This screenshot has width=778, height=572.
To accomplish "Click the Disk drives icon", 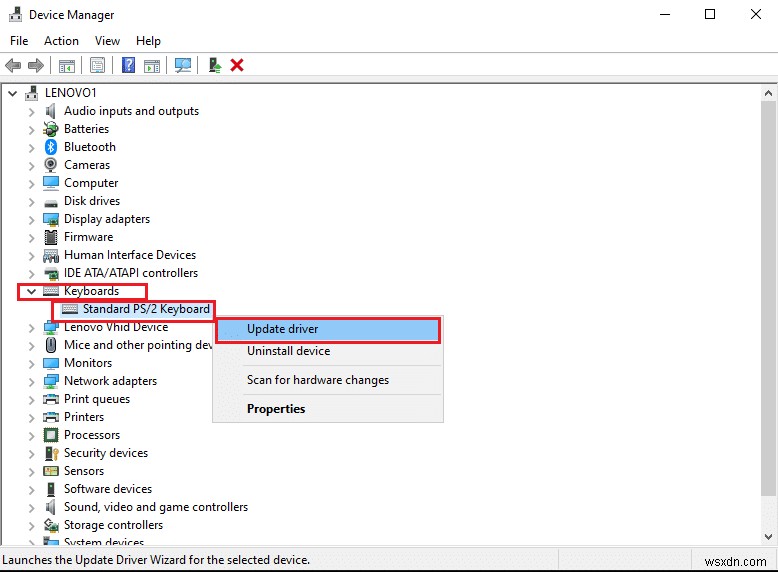I will (x=51, y=202).
